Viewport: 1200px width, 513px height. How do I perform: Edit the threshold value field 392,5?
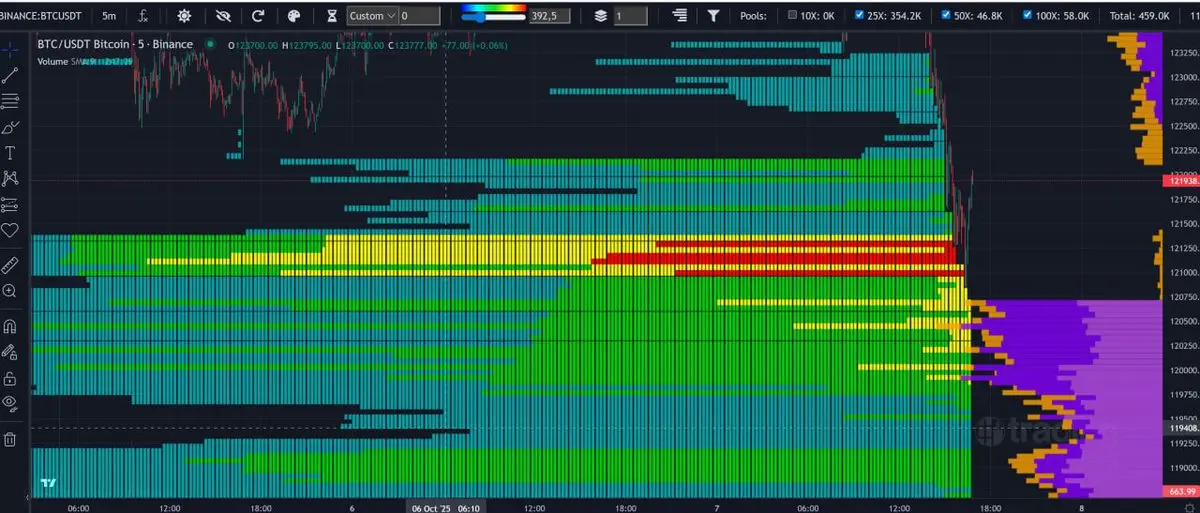551,16
